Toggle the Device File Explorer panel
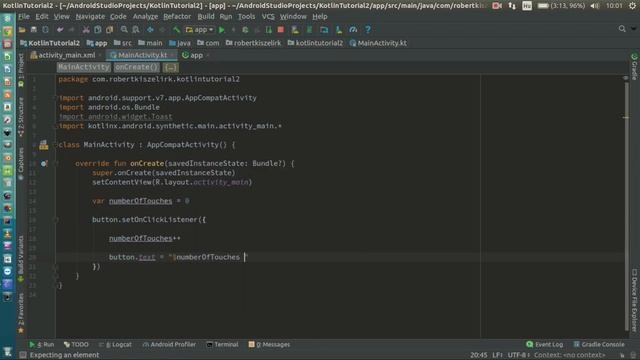640x360 pixels. [x=634, y=300]
